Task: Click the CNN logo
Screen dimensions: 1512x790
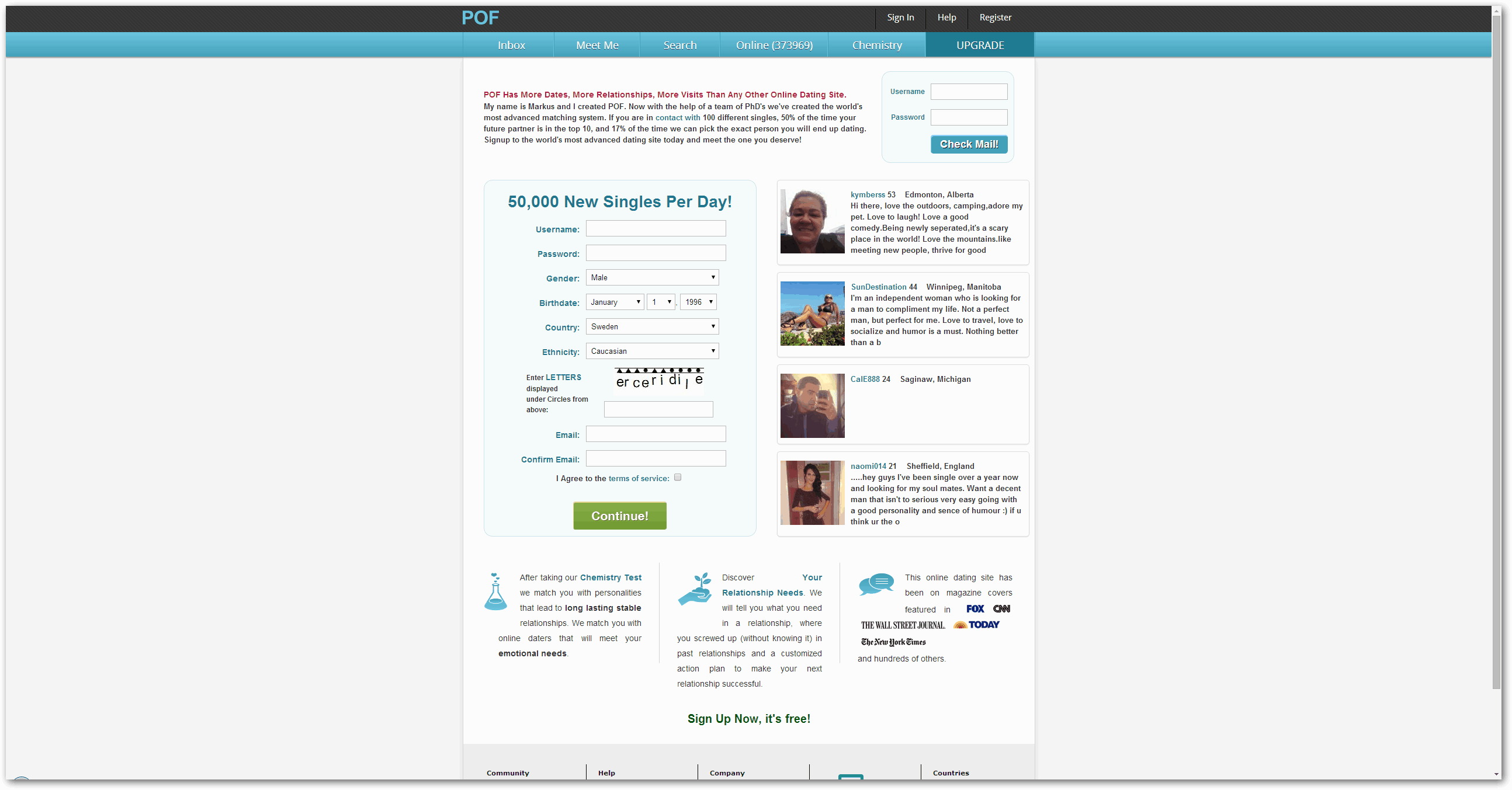Action: tap(1001, 609)
